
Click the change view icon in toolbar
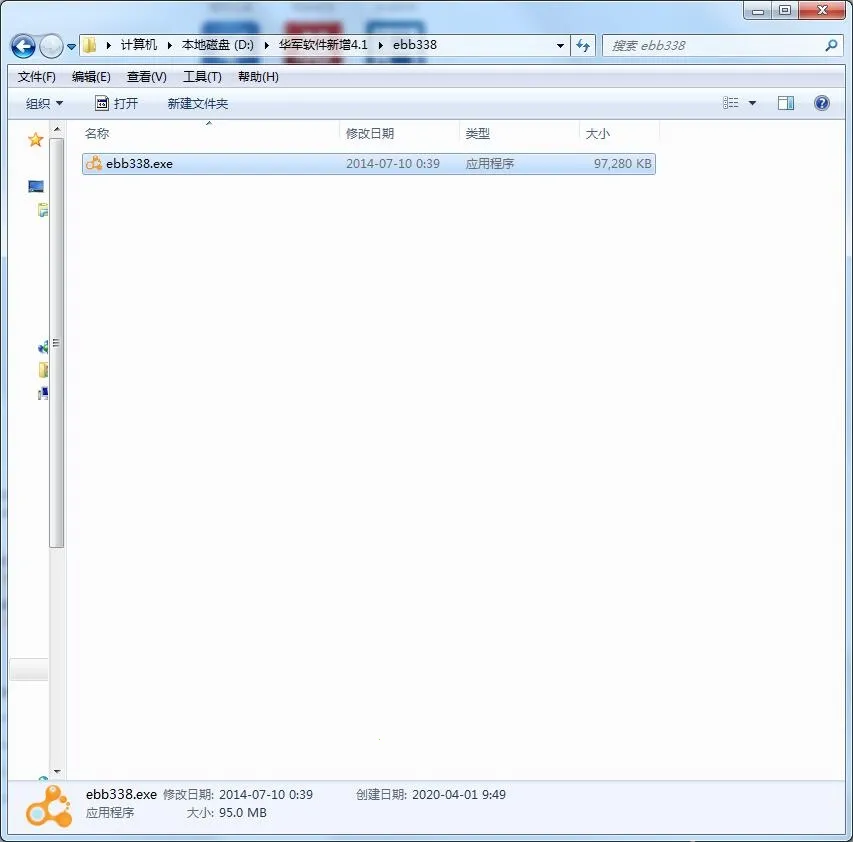(731, 103)
